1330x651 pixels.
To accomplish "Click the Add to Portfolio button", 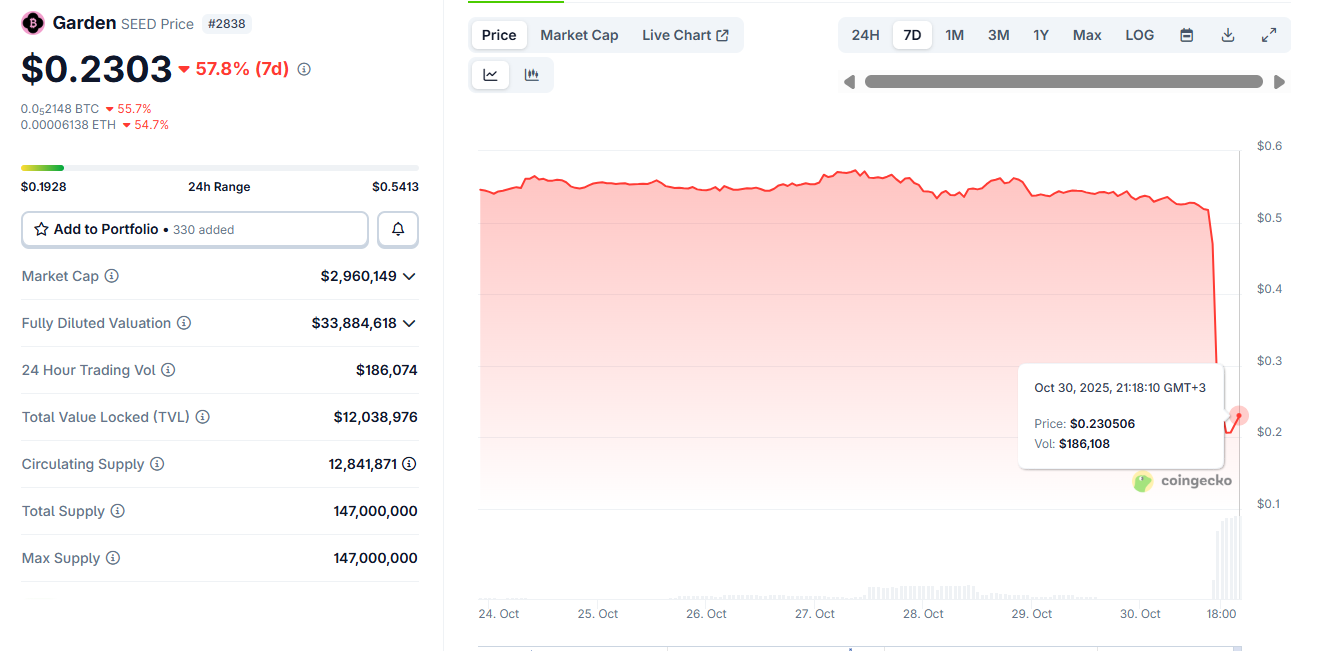I will (194, 229).
